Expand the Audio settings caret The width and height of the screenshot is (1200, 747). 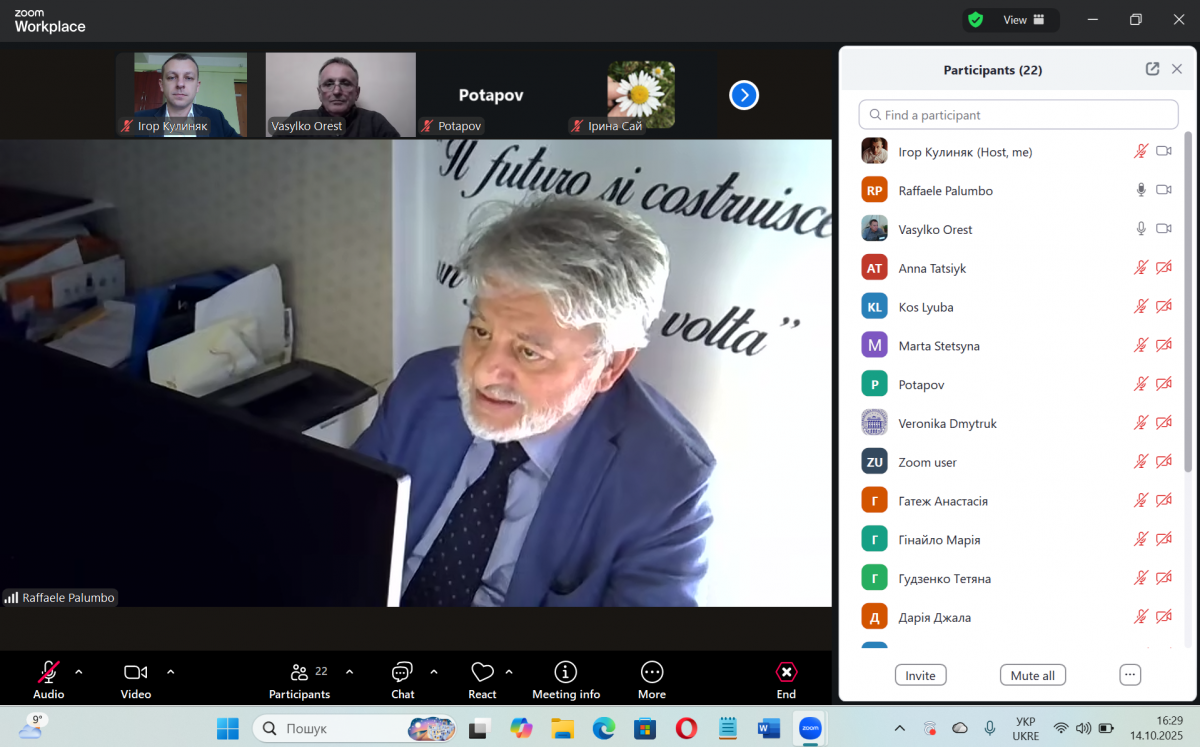[x=79, y=672]
